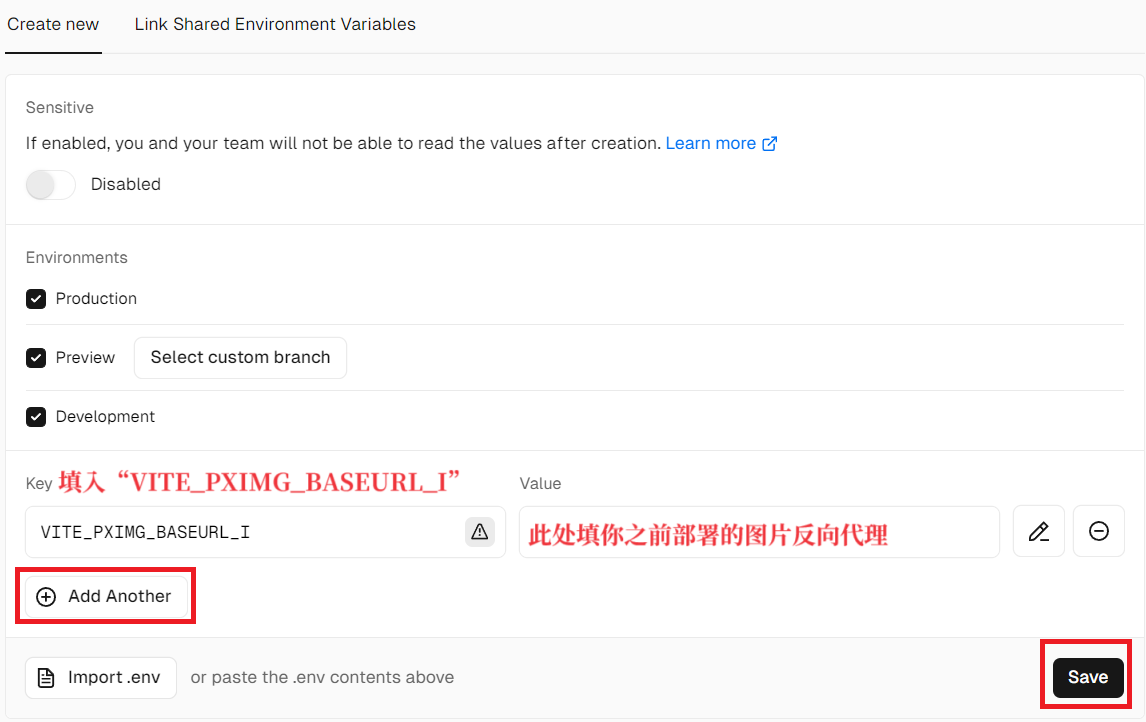Remove the variable row with minus icon
The height and width of the screenshot is (722, 1146).
(x=1098, y=531)
